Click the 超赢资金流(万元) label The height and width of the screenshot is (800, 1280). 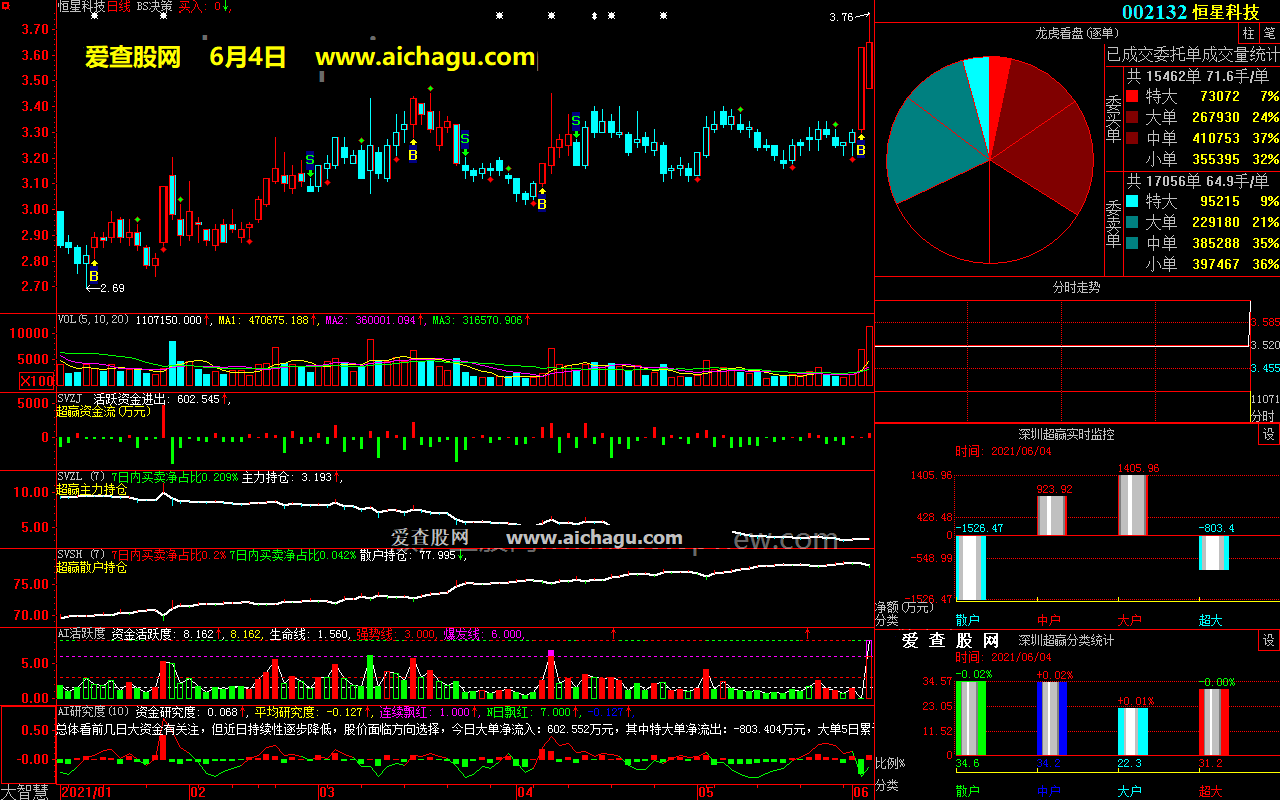(104, 411)
